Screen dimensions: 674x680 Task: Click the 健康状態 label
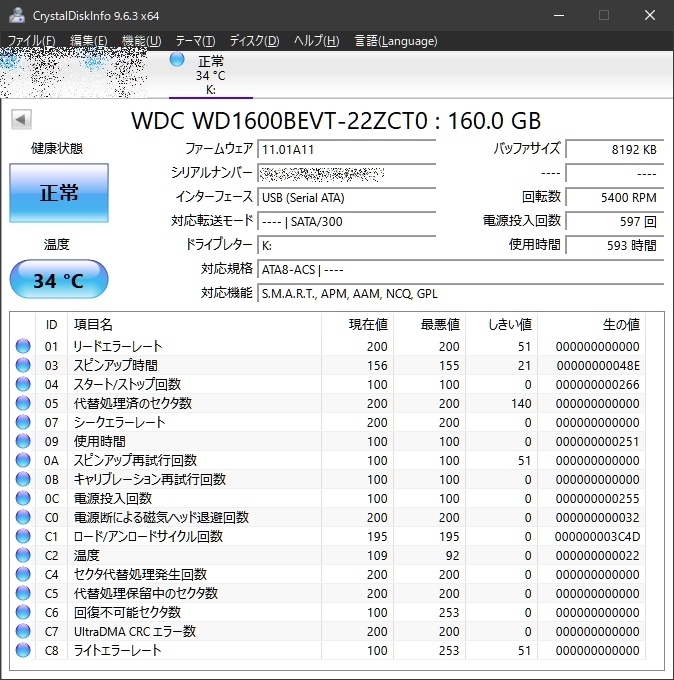57,149
